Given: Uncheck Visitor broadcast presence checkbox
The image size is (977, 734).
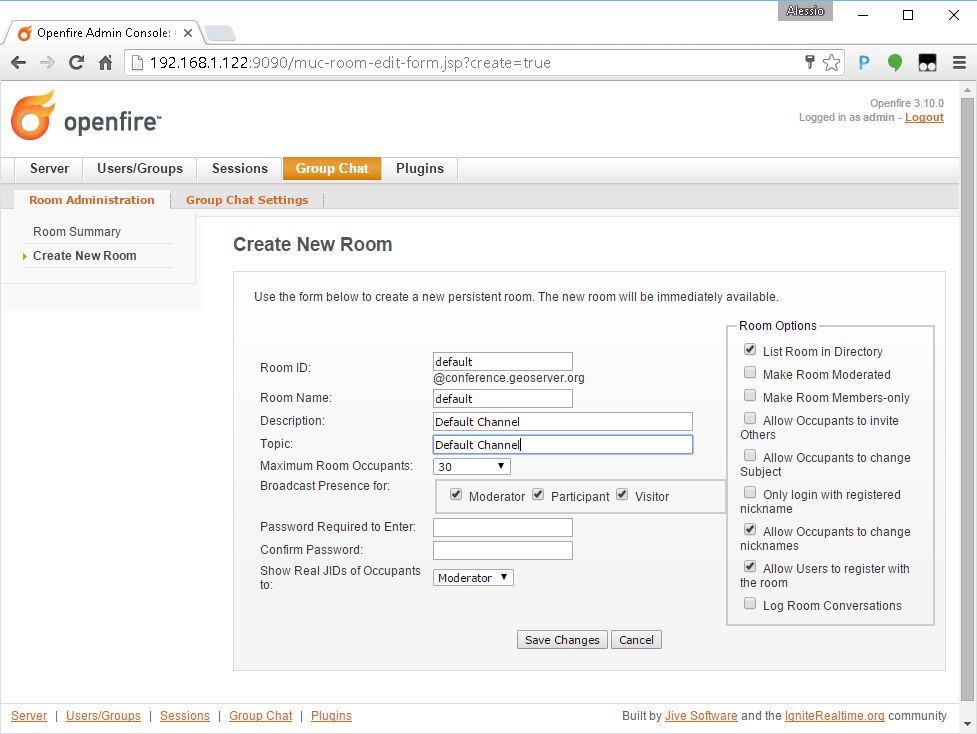Looking at the screenshot, I should (622, 495).
